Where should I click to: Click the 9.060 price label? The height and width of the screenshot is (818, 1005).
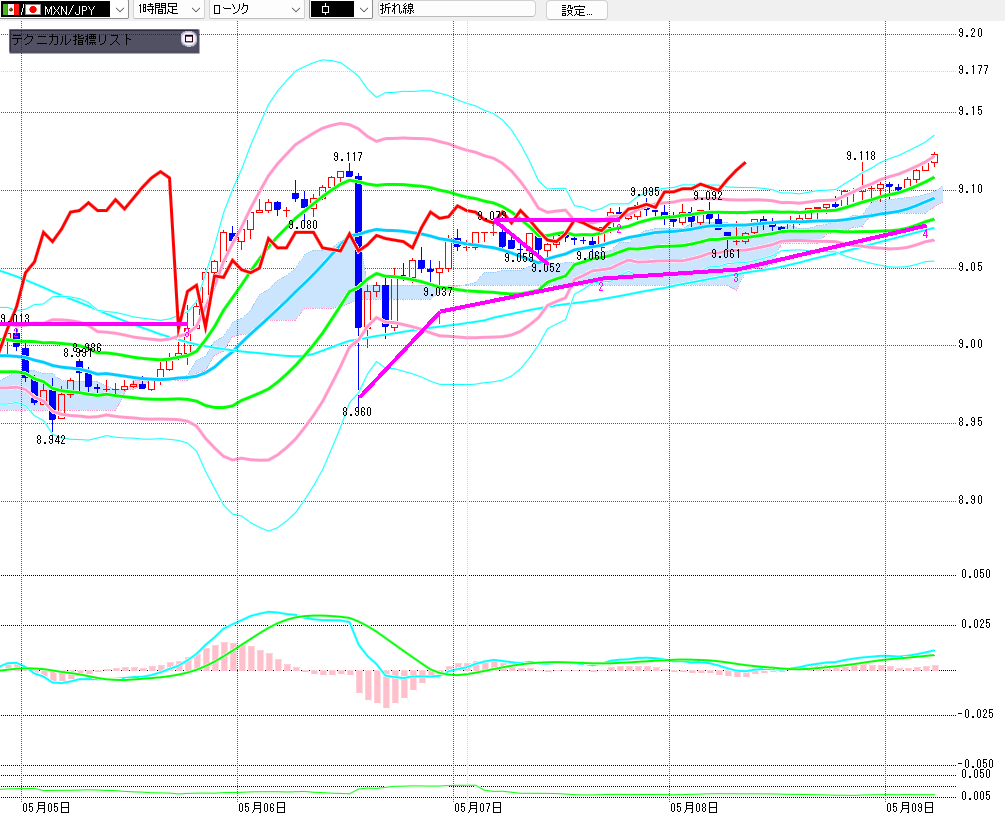(590, 256)
